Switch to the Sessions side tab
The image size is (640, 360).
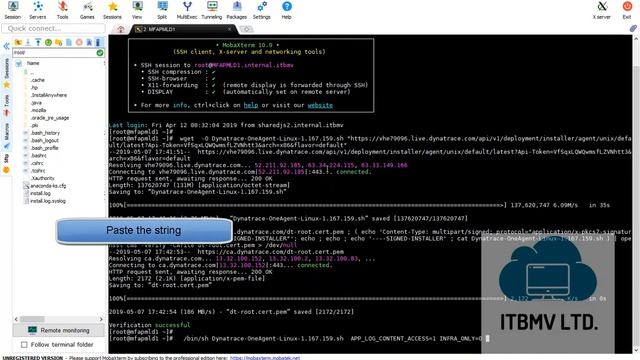[6, 73]
